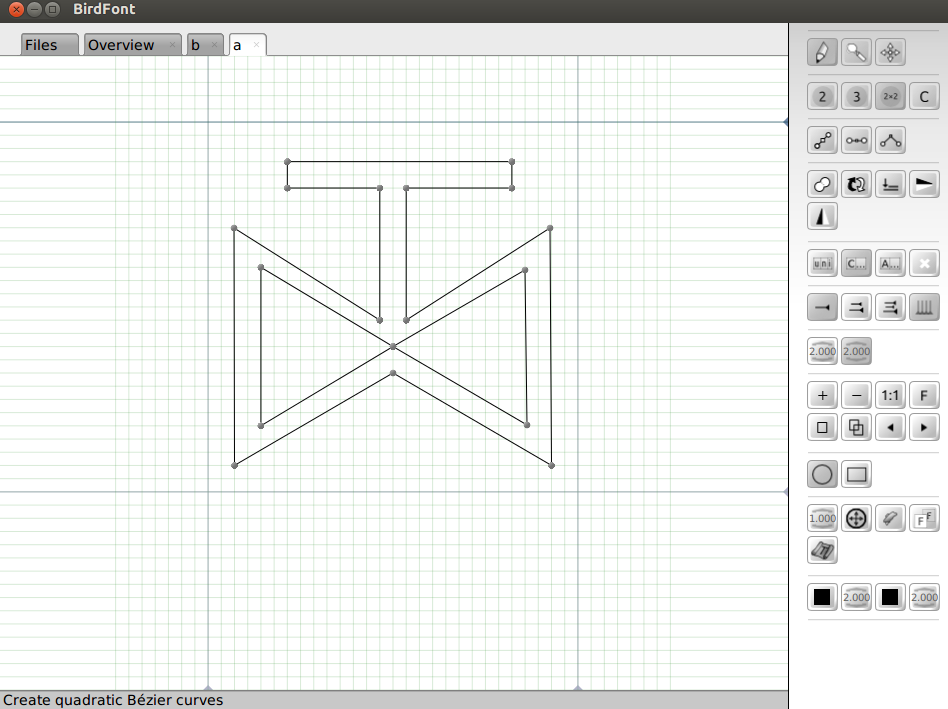
Task: Select the zoom magnifier tool
Action: click(x=856, y=52)
